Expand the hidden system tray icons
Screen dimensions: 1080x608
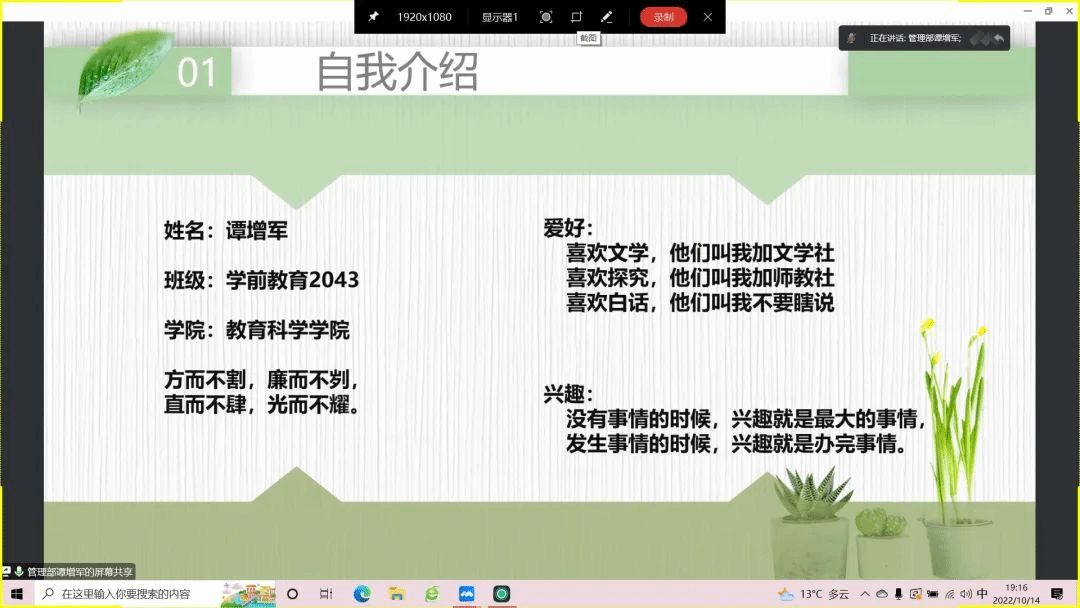865,594
